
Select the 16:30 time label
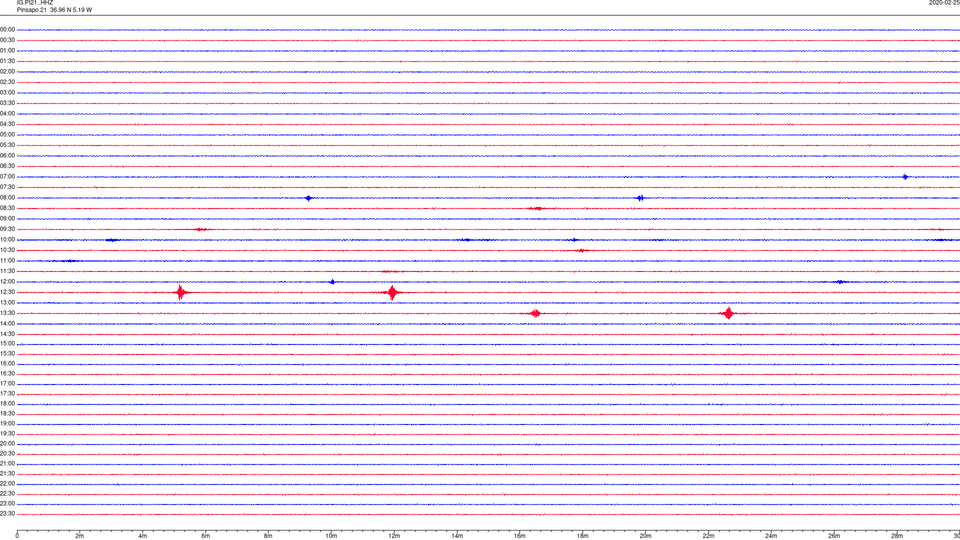click(x=7, y=373)
